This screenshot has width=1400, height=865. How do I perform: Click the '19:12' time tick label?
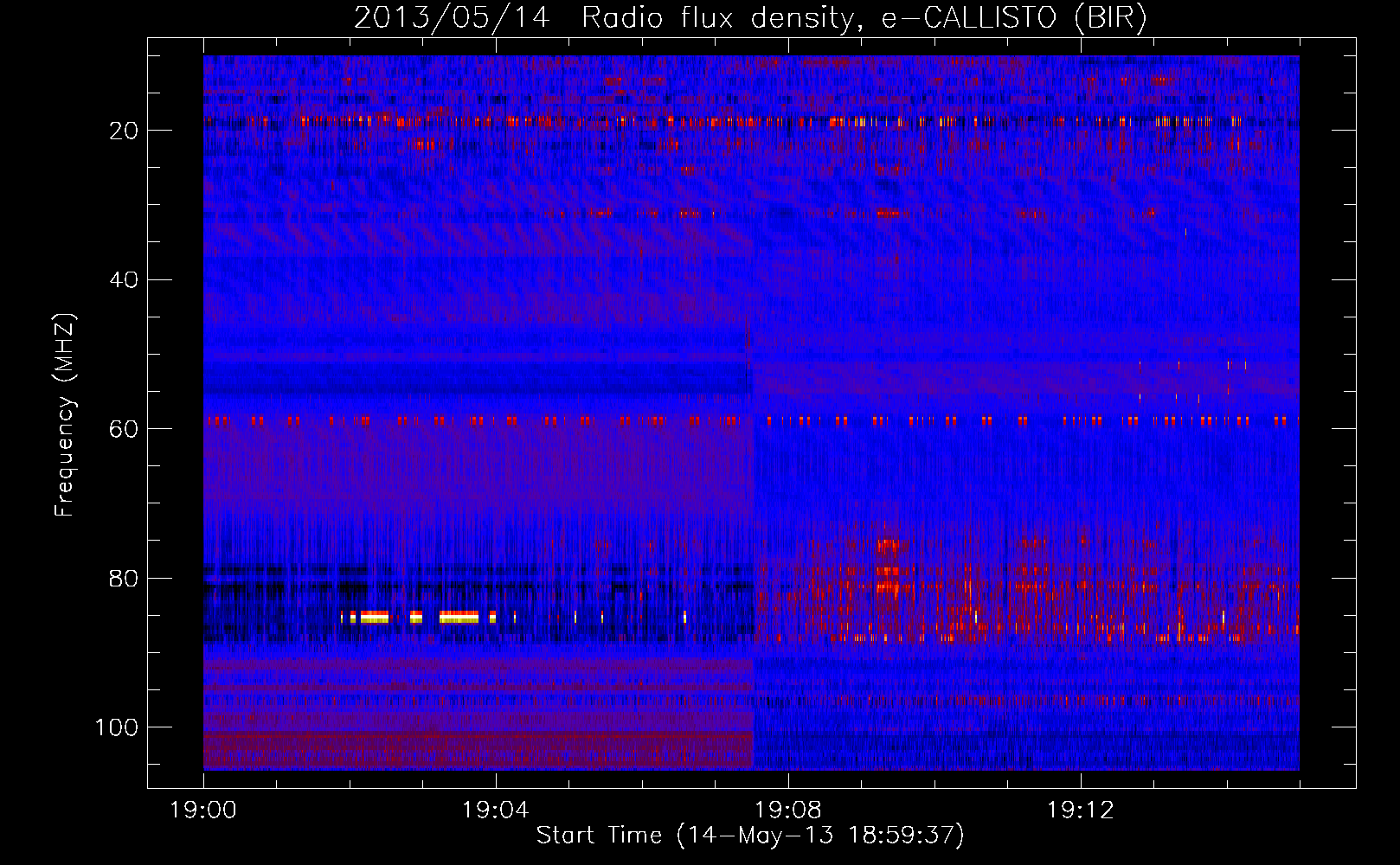(x=1080, y=811)
